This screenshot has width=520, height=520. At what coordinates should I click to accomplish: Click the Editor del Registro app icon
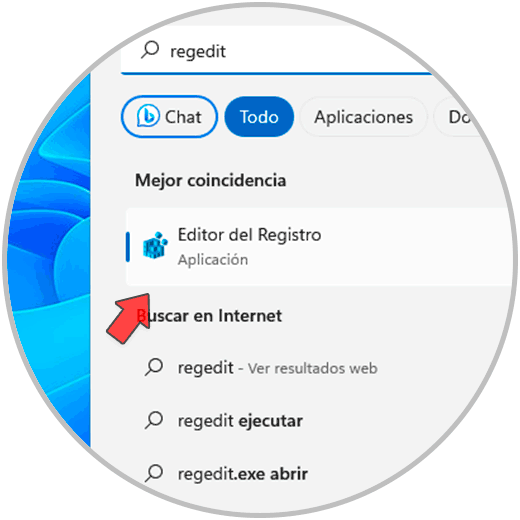coord(155,245)
